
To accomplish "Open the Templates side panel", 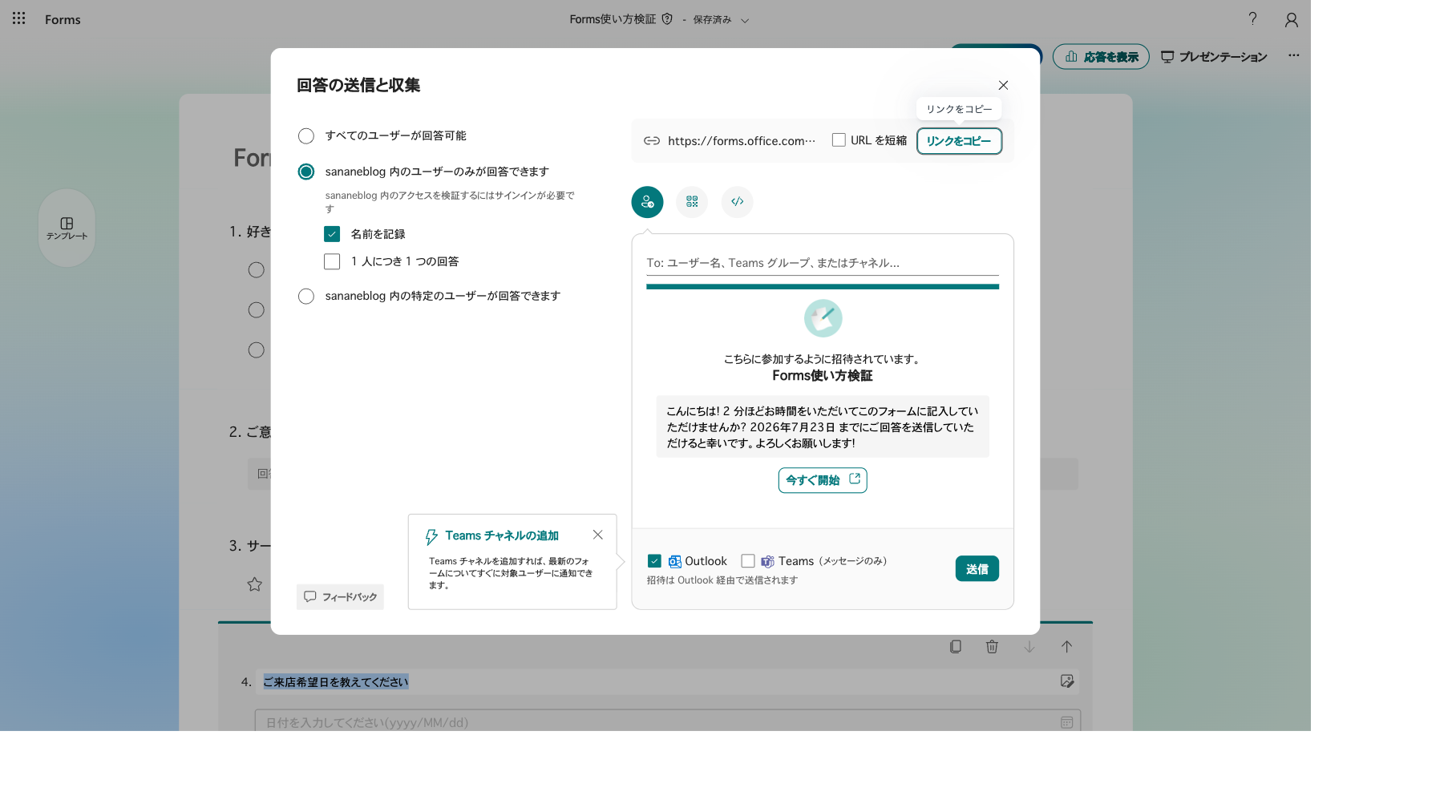I will pyautogui.click(x=67, y=228).
